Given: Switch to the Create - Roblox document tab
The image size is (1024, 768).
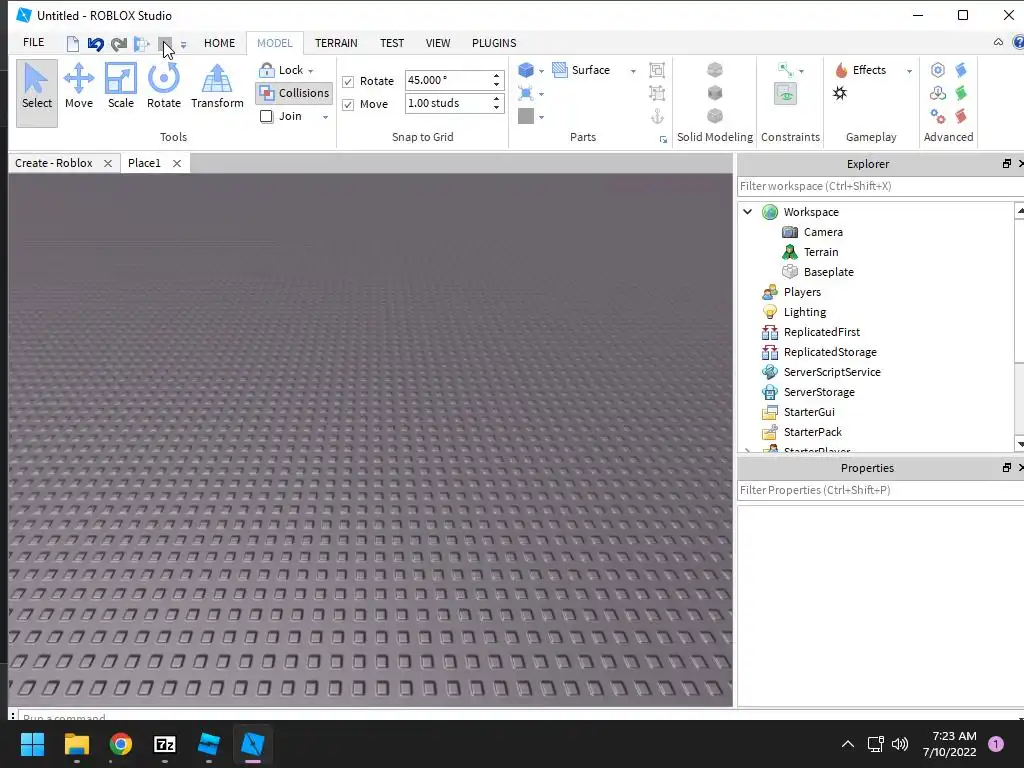Looking at the screenshot, I should point(54,163).
